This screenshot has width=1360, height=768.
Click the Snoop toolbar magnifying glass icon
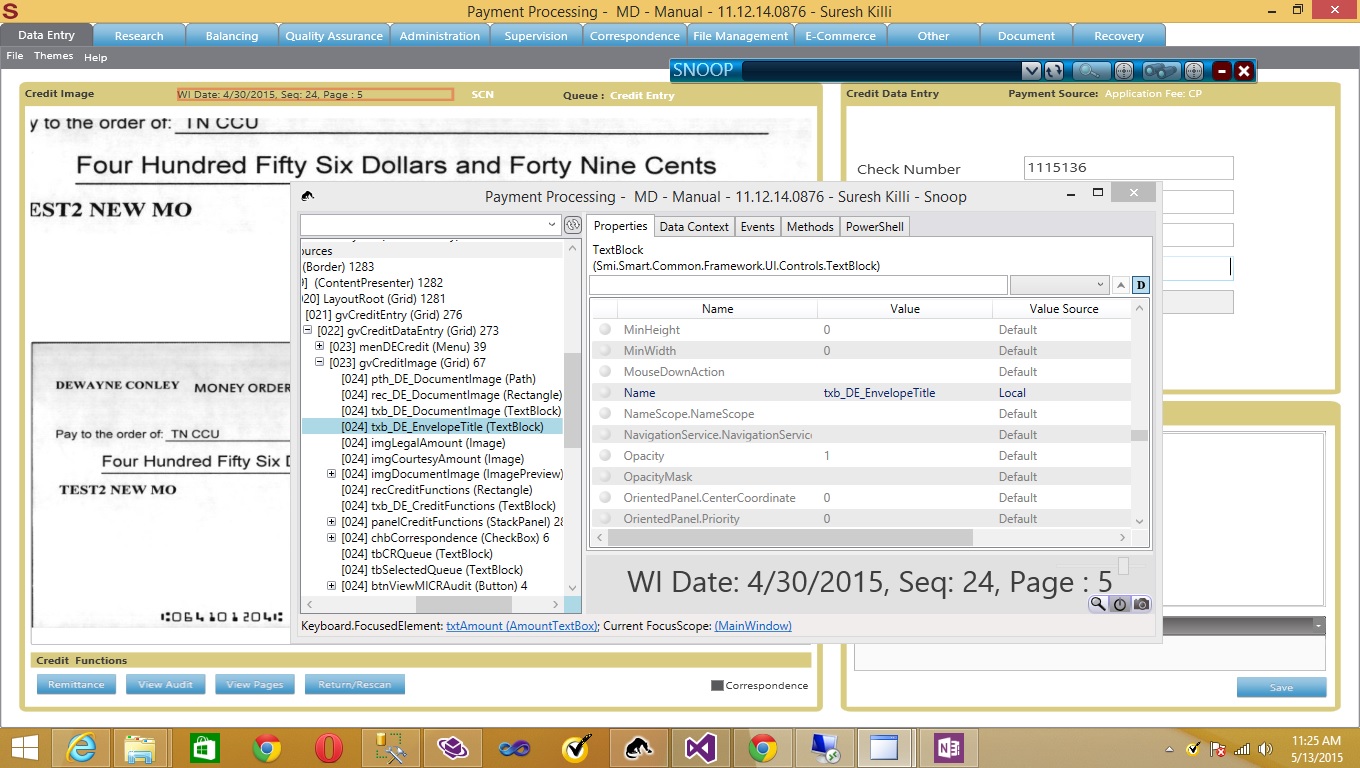[1090, 71]
